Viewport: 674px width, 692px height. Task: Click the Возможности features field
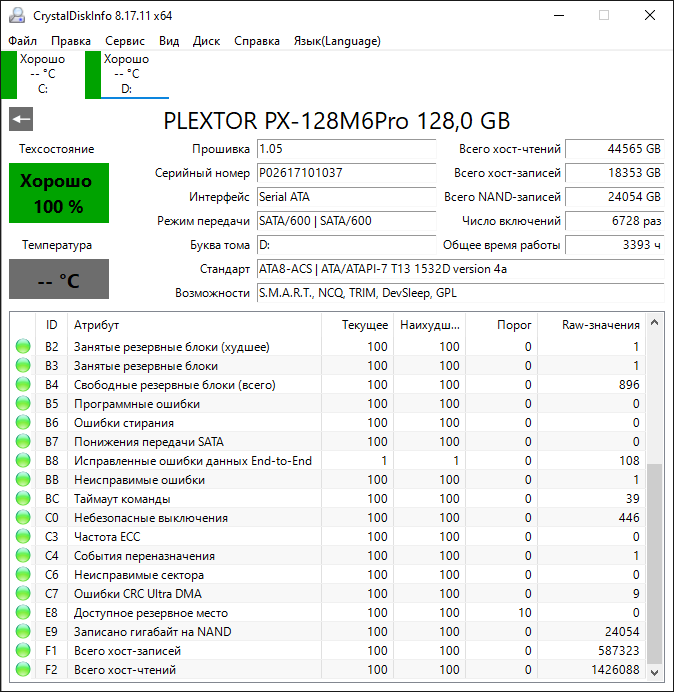[460, 293]
